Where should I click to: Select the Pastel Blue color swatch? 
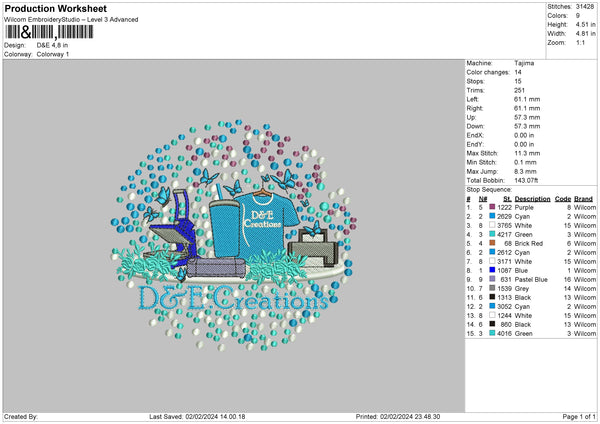click(x=492, y=279)
